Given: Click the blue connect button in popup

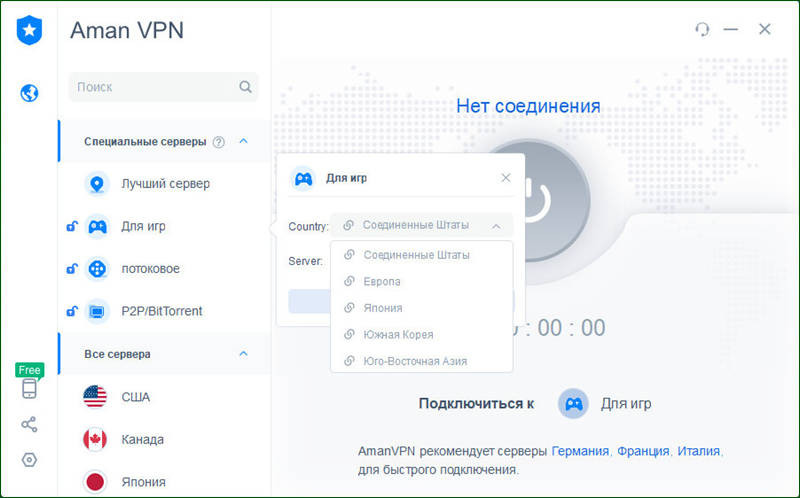Looking at the screenshot, I should coord(309,301).
